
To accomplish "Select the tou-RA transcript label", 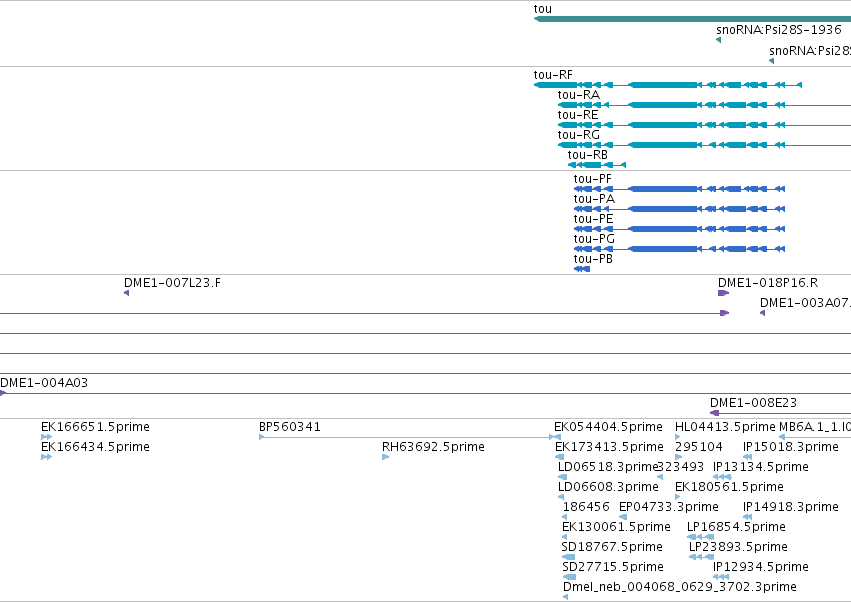I will coord(579,95).
